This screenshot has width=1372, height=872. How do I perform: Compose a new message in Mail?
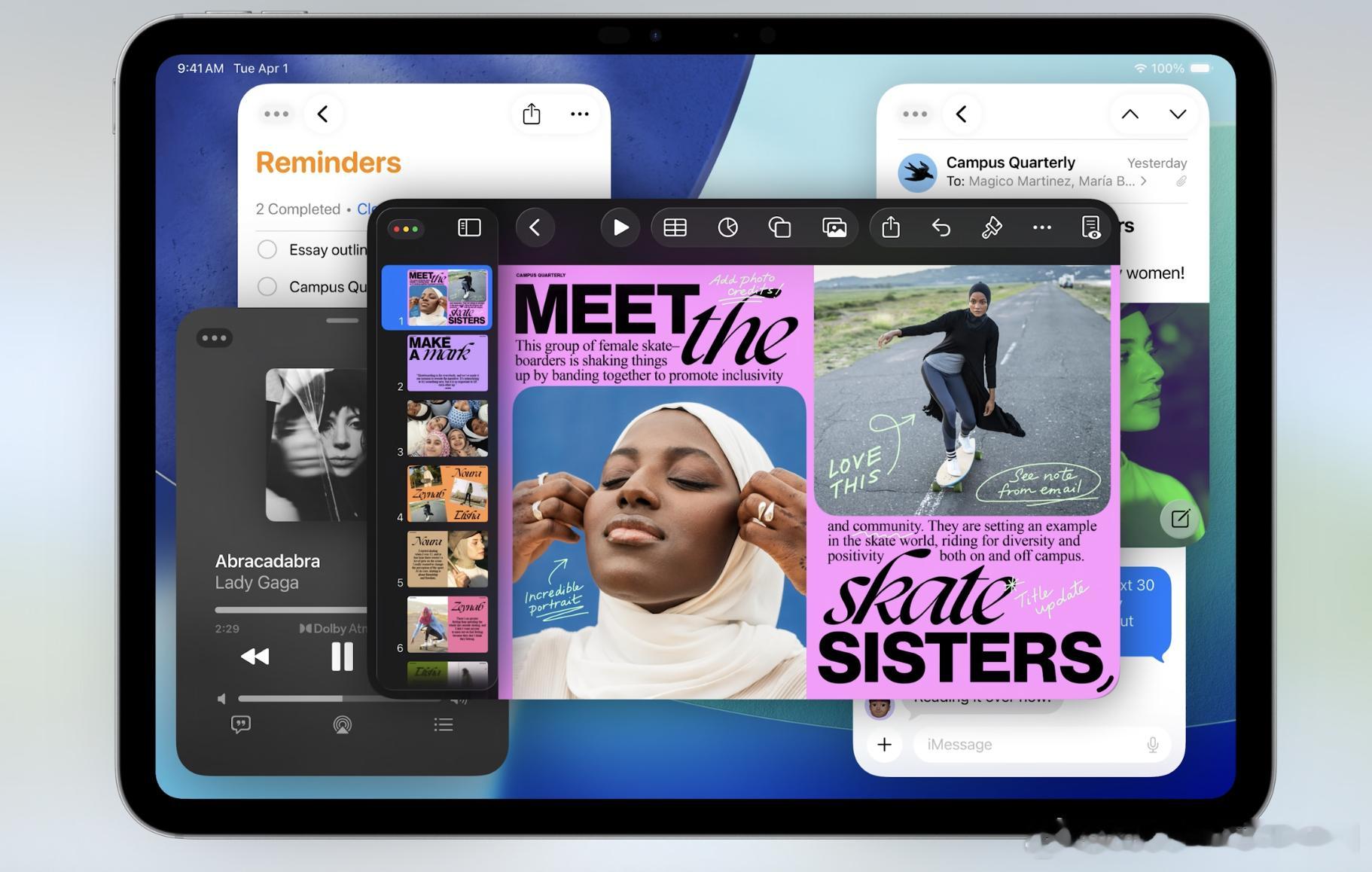(1180, 518)
